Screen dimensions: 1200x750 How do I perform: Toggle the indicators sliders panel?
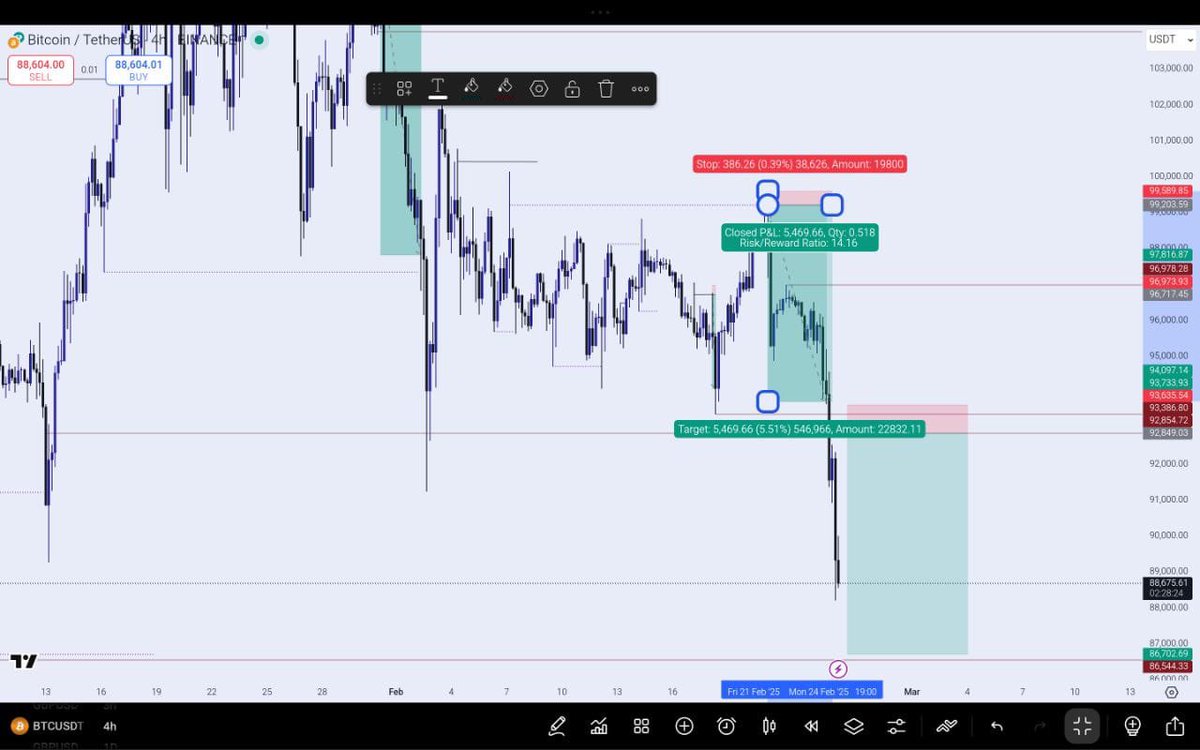click(894, 727)
